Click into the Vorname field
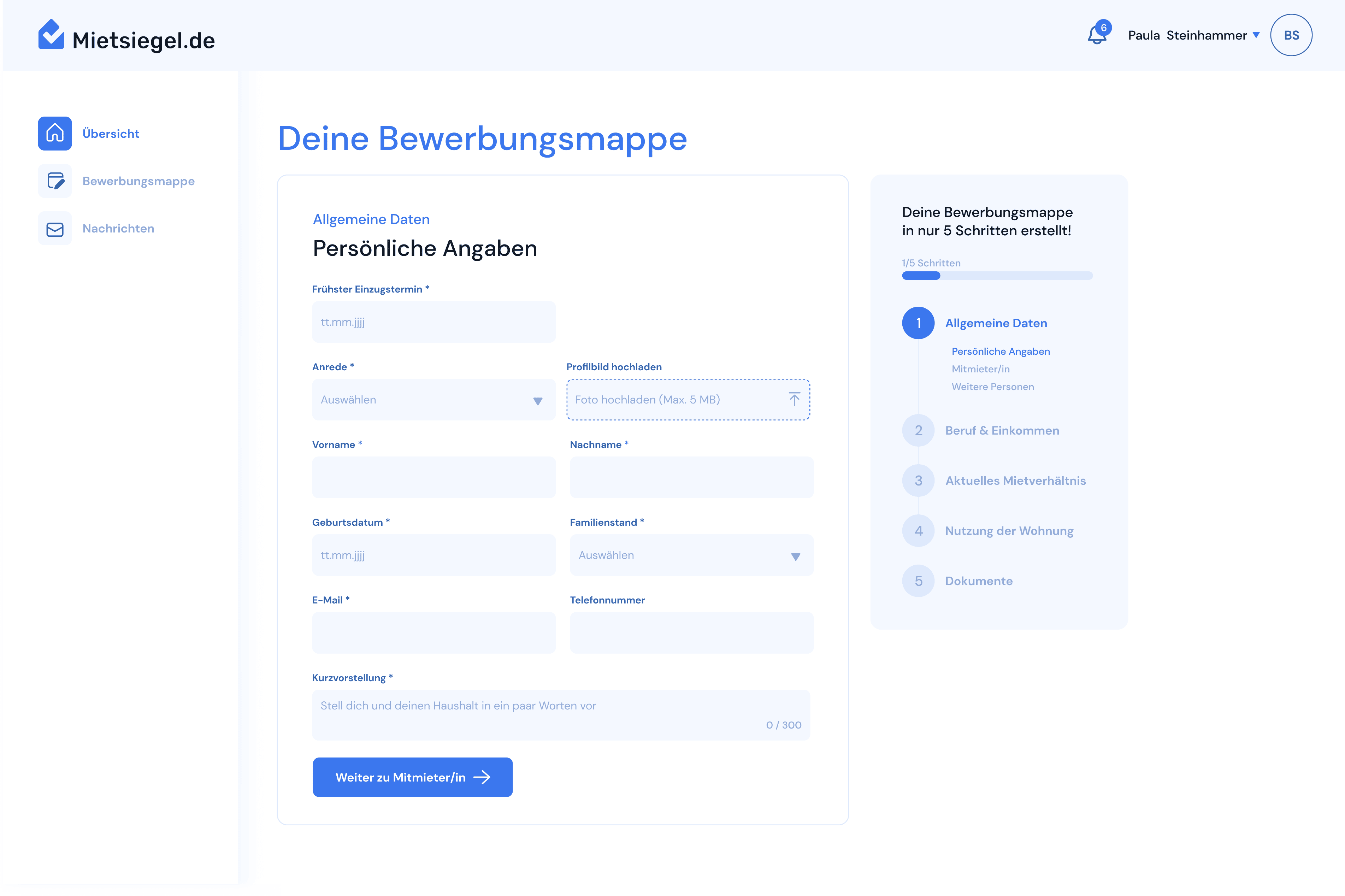The image size is (1345, 896). pyautogui.click(x=433, y=478)
